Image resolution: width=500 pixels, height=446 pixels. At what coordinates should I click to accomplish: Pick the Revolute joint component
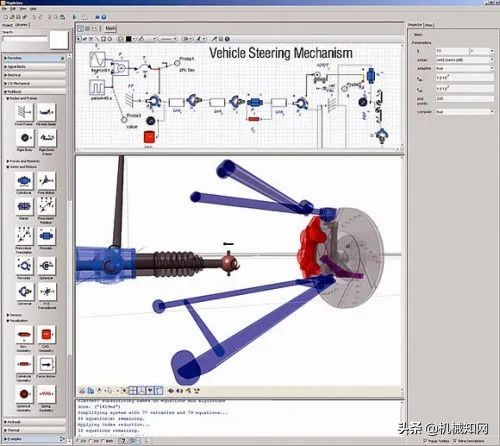tap(24, 266)
